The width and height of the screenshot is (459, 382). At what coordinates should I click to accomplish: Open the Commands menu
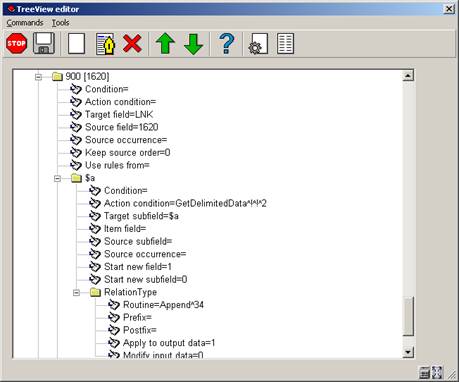(25, 23)
